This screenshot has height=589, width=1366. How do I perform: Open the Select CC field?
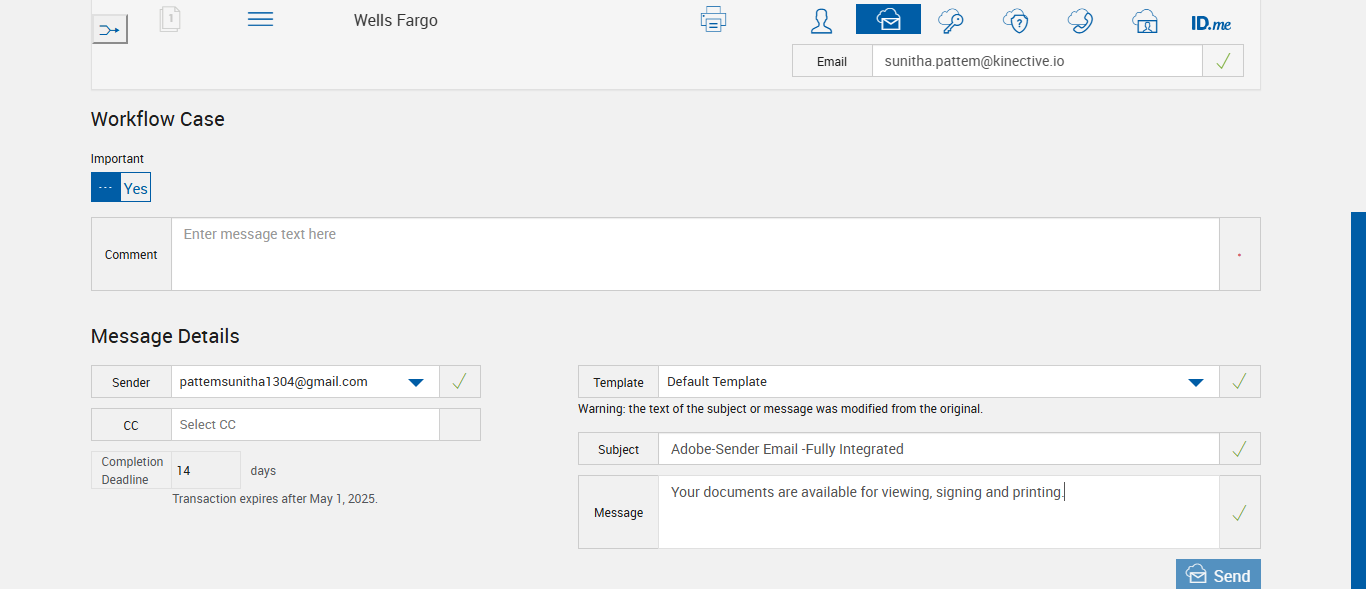click(305, 425)
